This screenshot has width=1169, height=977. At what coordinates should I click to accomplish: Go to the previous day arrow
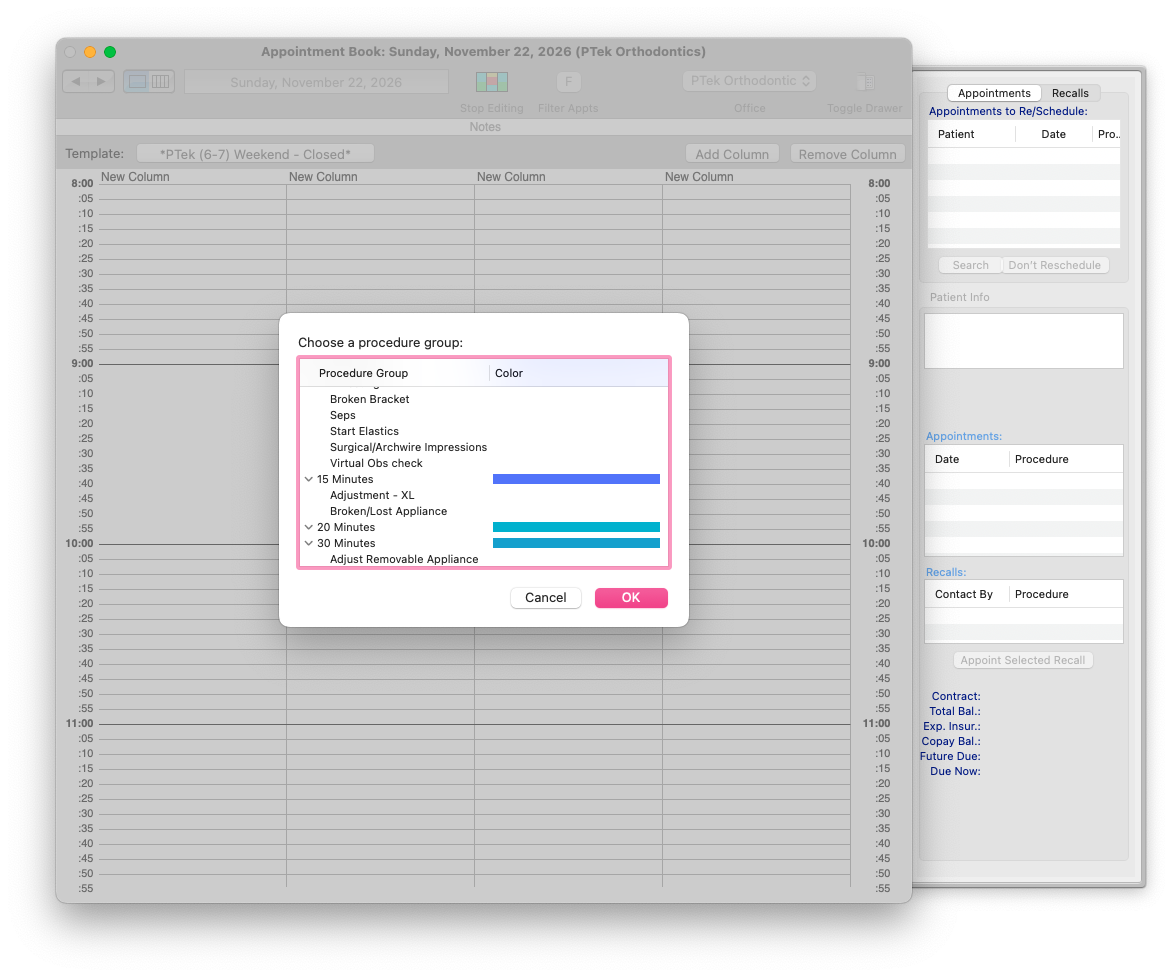(x=76, y=81)
